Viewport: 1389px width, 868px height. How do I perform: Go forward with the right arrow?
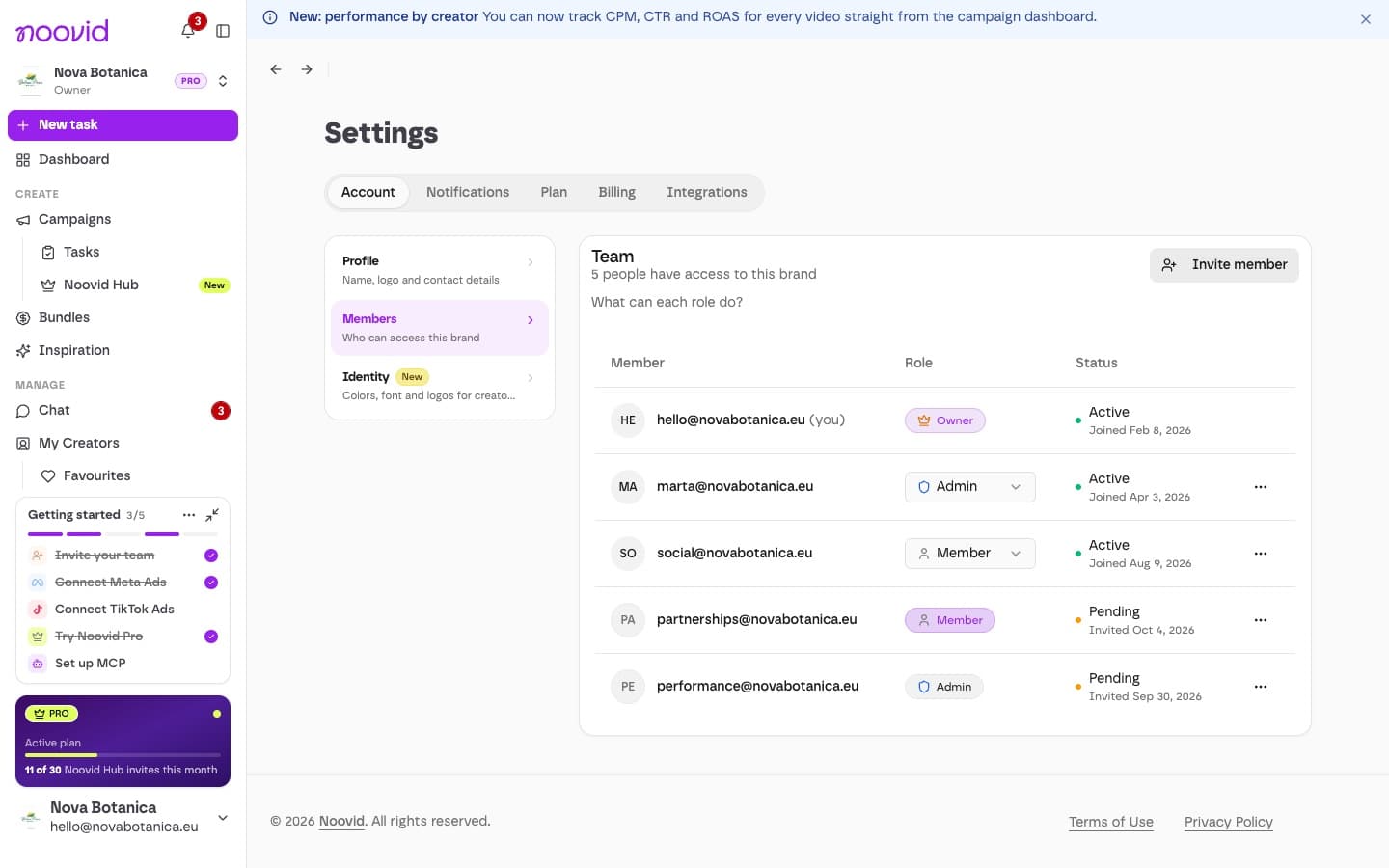click(307, 69)
